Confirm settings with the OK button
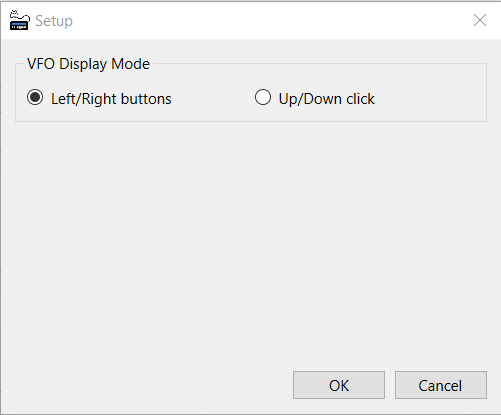The width and height of the screenshot is (501, 415). (339, 385)
